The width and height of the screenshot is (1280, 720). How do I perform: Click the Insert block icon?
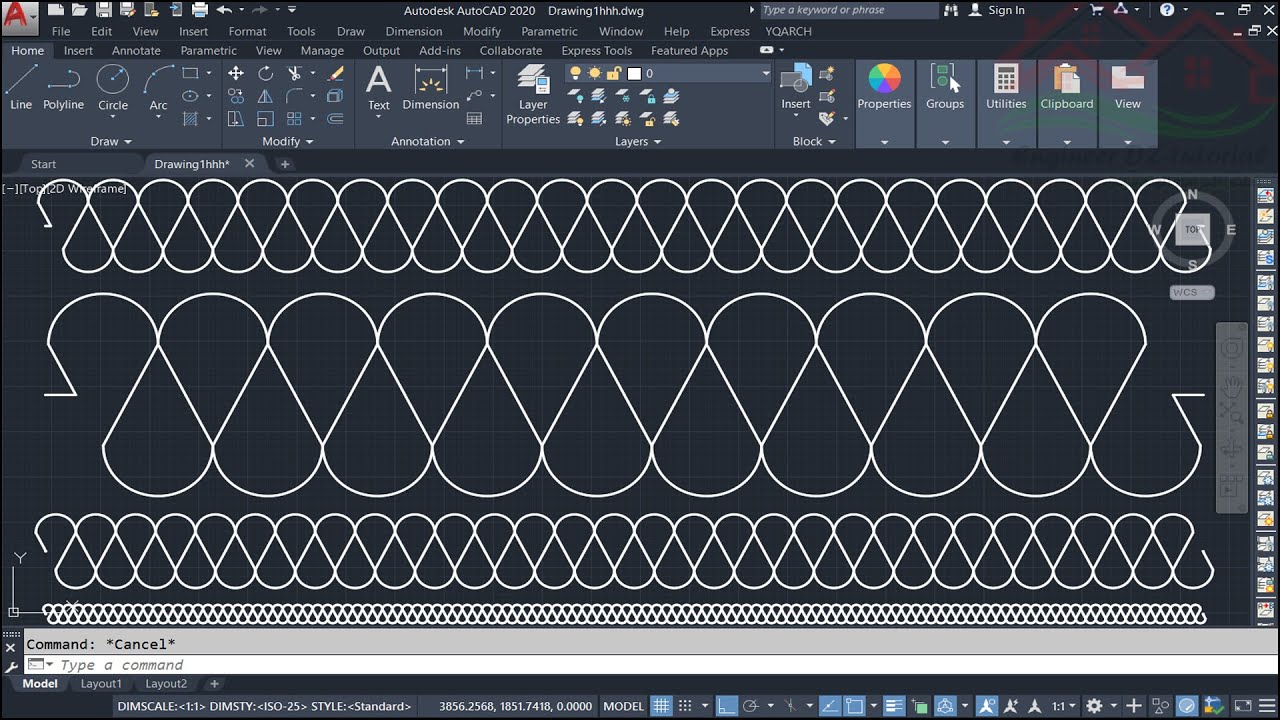click(x=796, y=87)
